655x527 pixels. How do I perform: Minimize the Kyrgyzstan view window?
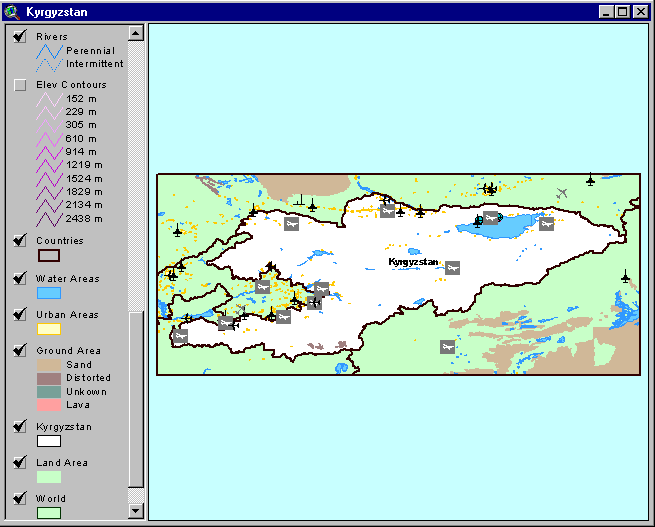pos(607,12)
